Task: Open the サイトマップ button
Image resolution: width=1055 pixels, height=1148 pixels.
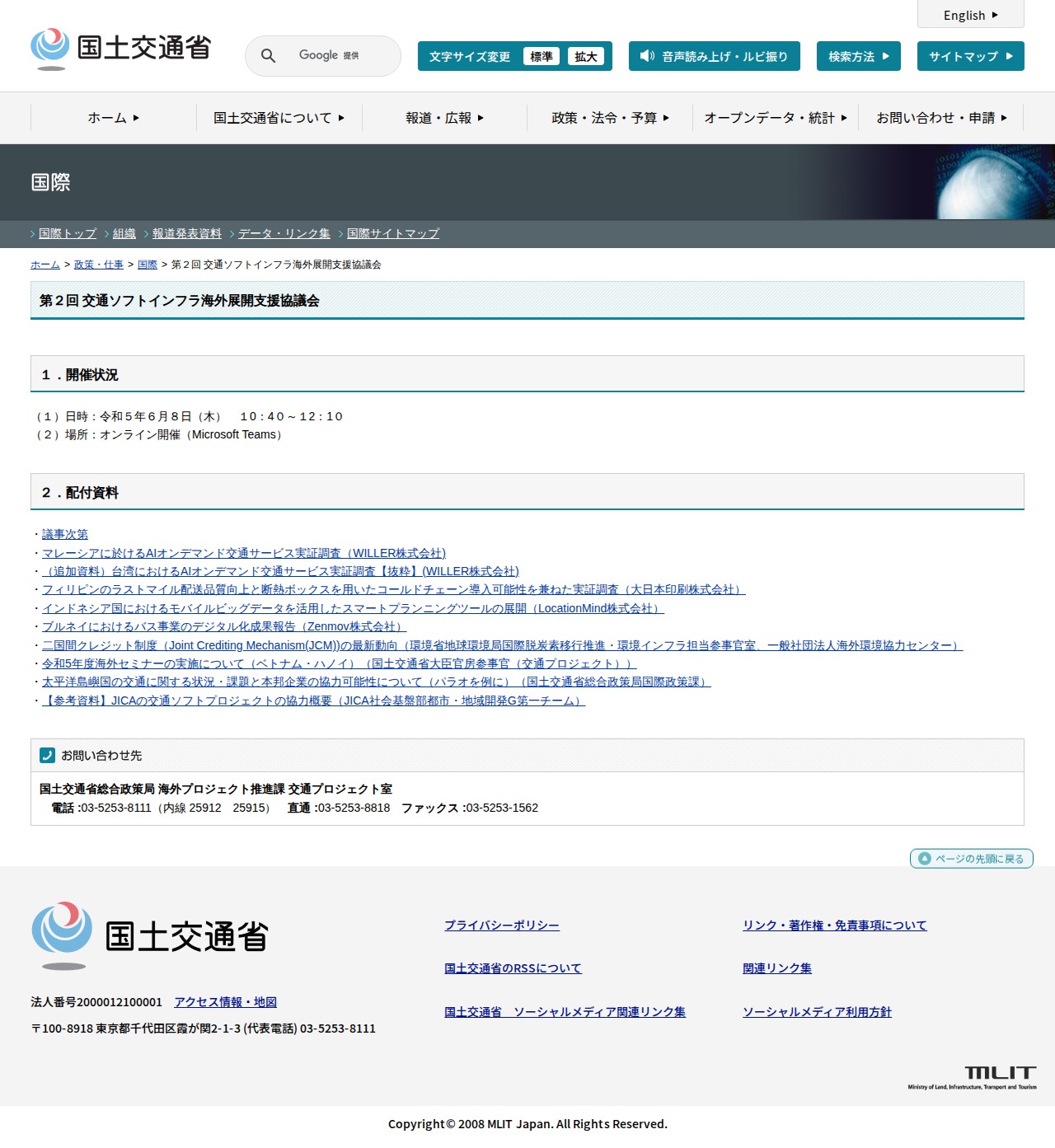Action: point(971,56)
